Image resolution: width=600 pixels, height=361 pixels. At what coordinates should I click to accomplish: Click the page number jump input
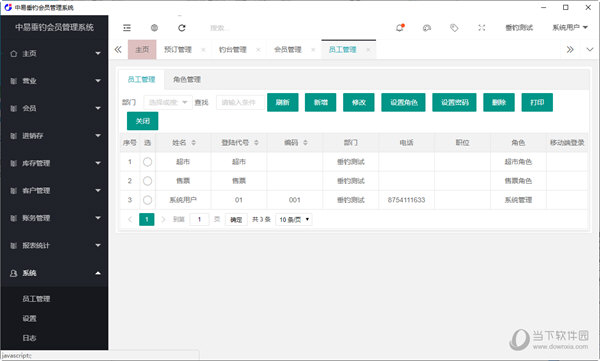tap(199, 219)
